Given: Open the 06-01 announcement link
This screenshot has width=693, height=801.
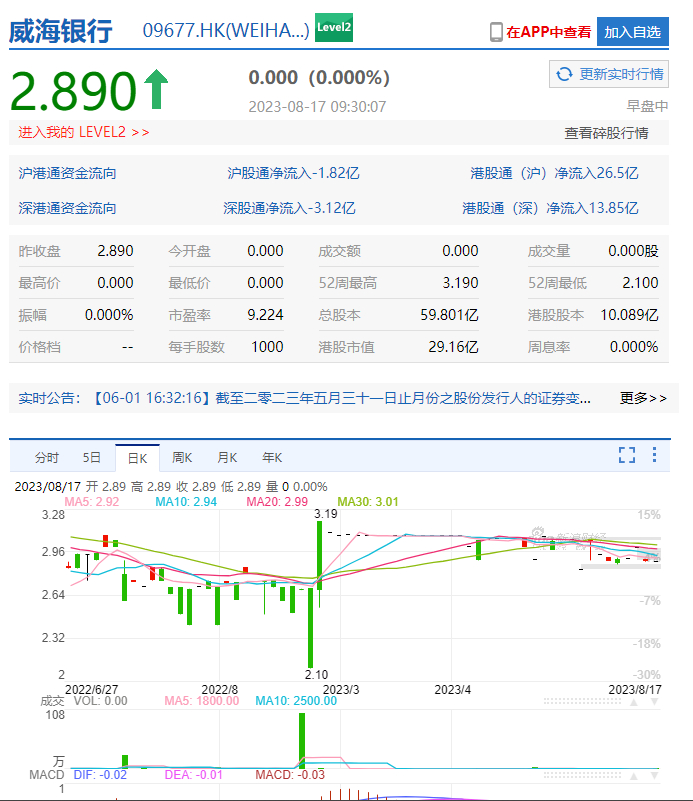Looking at the screenshot, I should pos(342,398).
